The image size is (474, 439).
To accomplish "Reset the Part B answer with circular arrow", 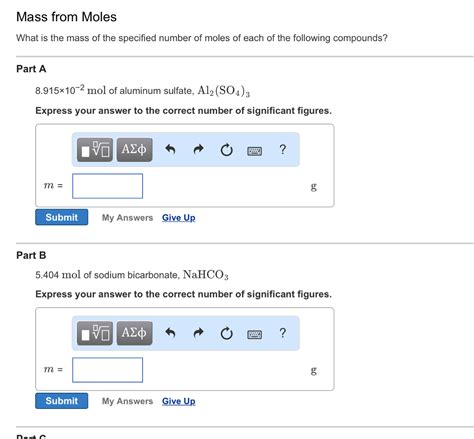I will [227, 333].
